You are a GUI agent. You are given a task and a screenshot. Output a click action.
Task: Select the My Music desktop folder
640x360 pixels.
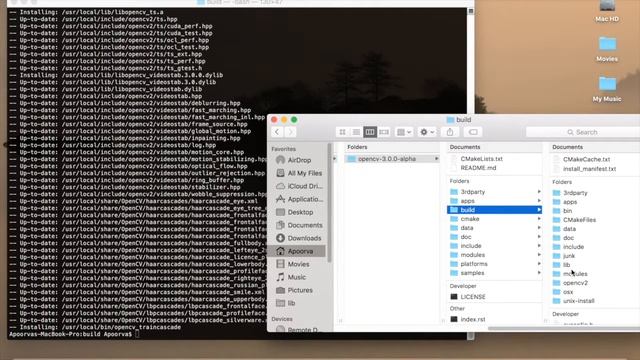[607, 89]
